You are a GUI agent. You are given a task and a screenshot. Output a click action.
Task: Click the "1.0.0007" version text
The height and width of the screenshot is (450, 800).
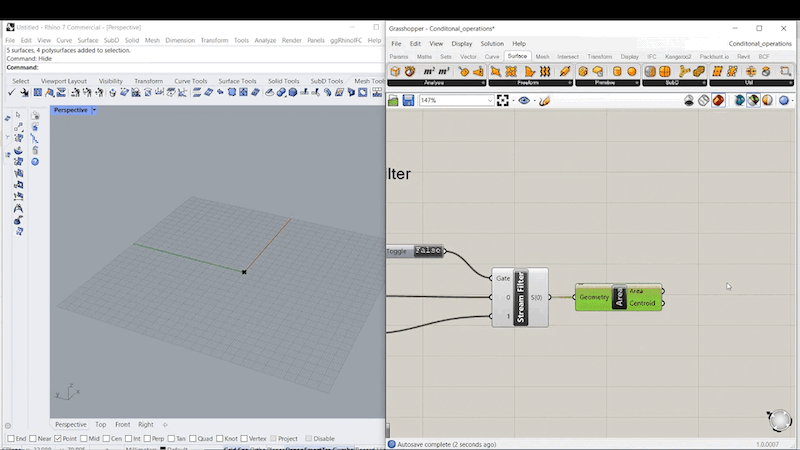pos(767,445)
